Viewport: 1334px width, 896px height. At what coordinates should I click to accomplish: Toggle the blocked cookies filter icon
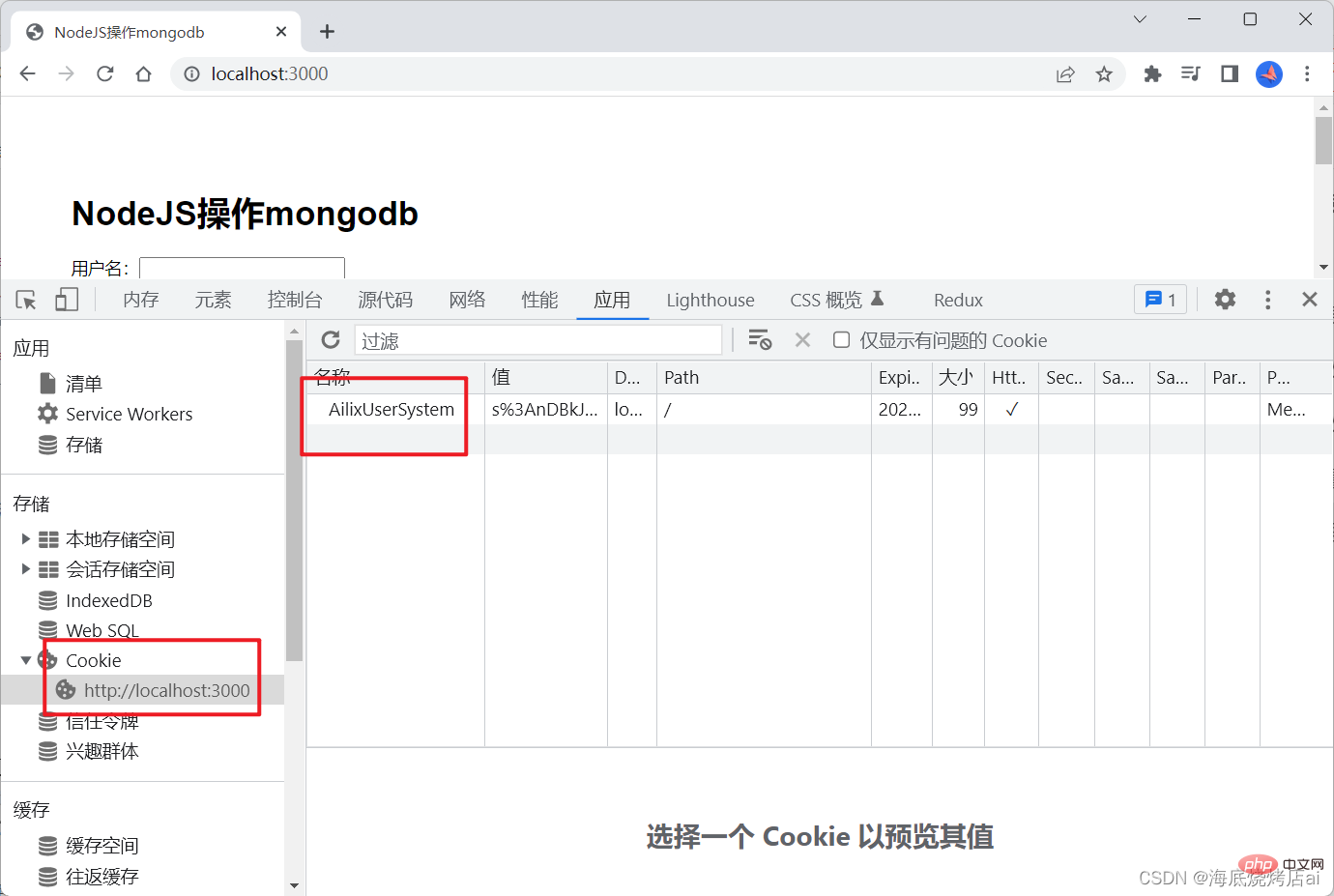760,339
